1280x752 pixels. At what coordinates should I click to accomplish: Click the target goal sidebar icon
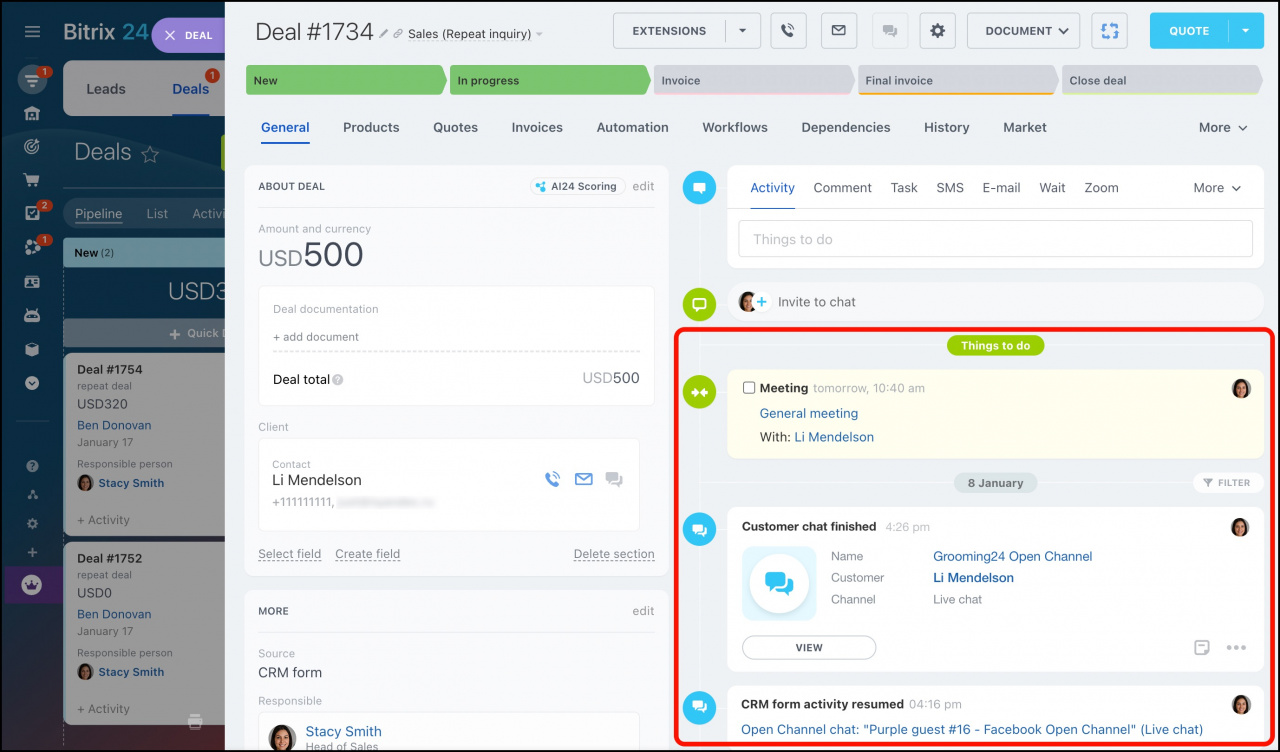tap(32, 146)
